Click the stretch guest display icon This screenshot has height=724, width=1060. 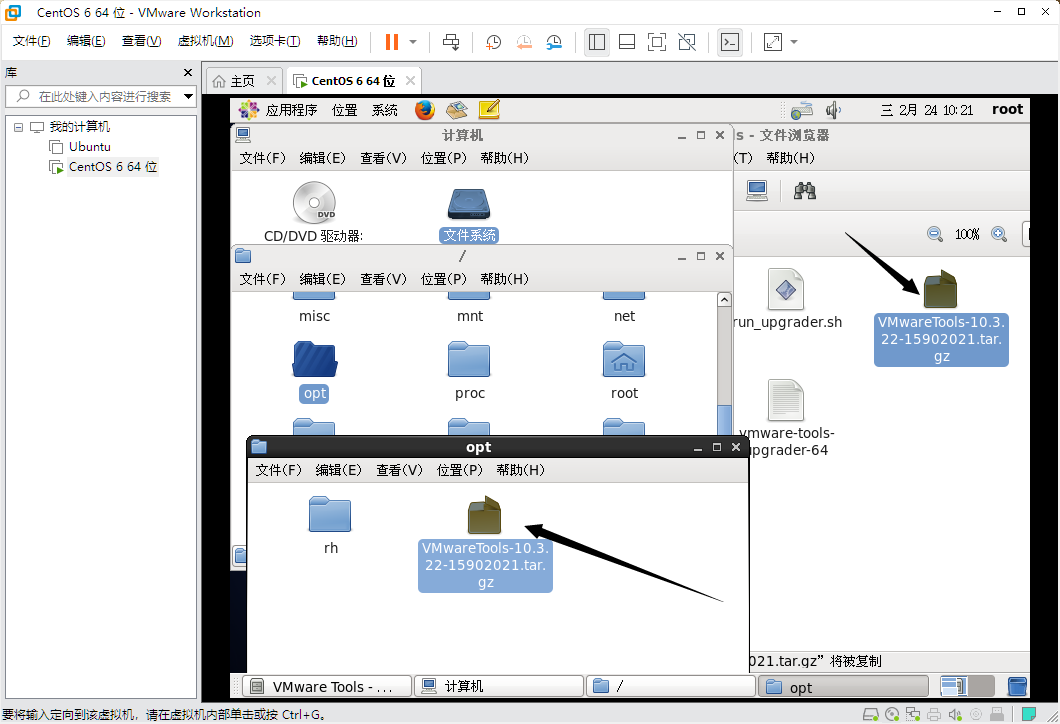773,42
